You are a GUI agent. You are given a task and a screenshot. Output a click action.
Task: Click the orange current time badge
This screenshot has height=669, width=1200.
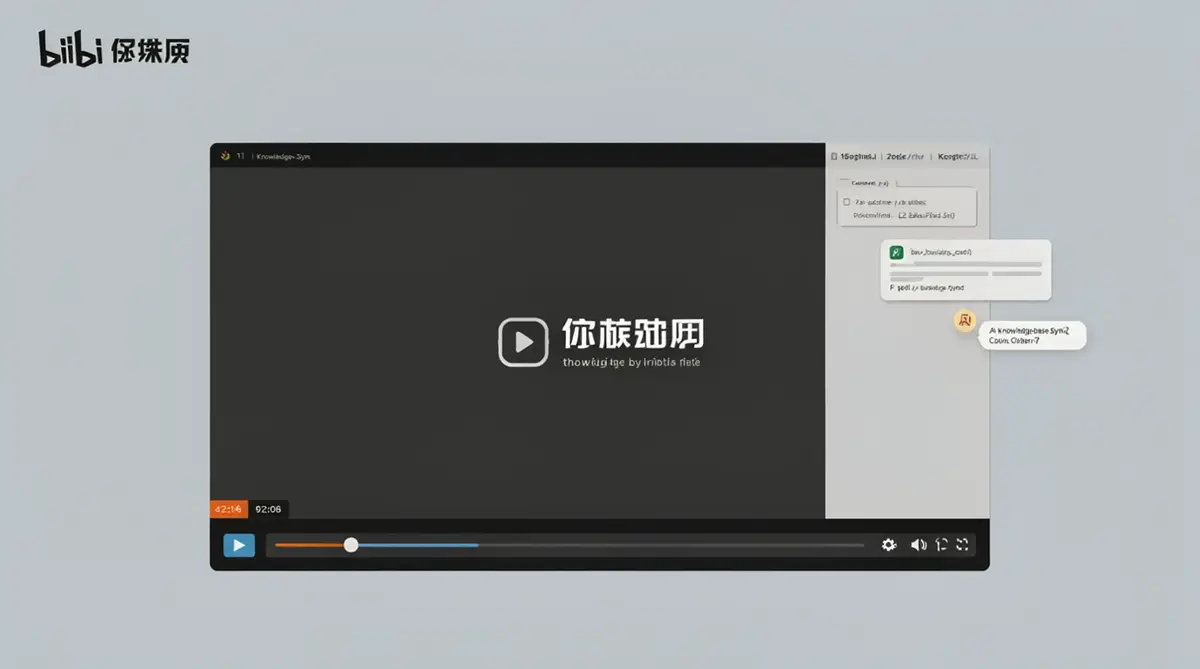[x=228, y=509]
